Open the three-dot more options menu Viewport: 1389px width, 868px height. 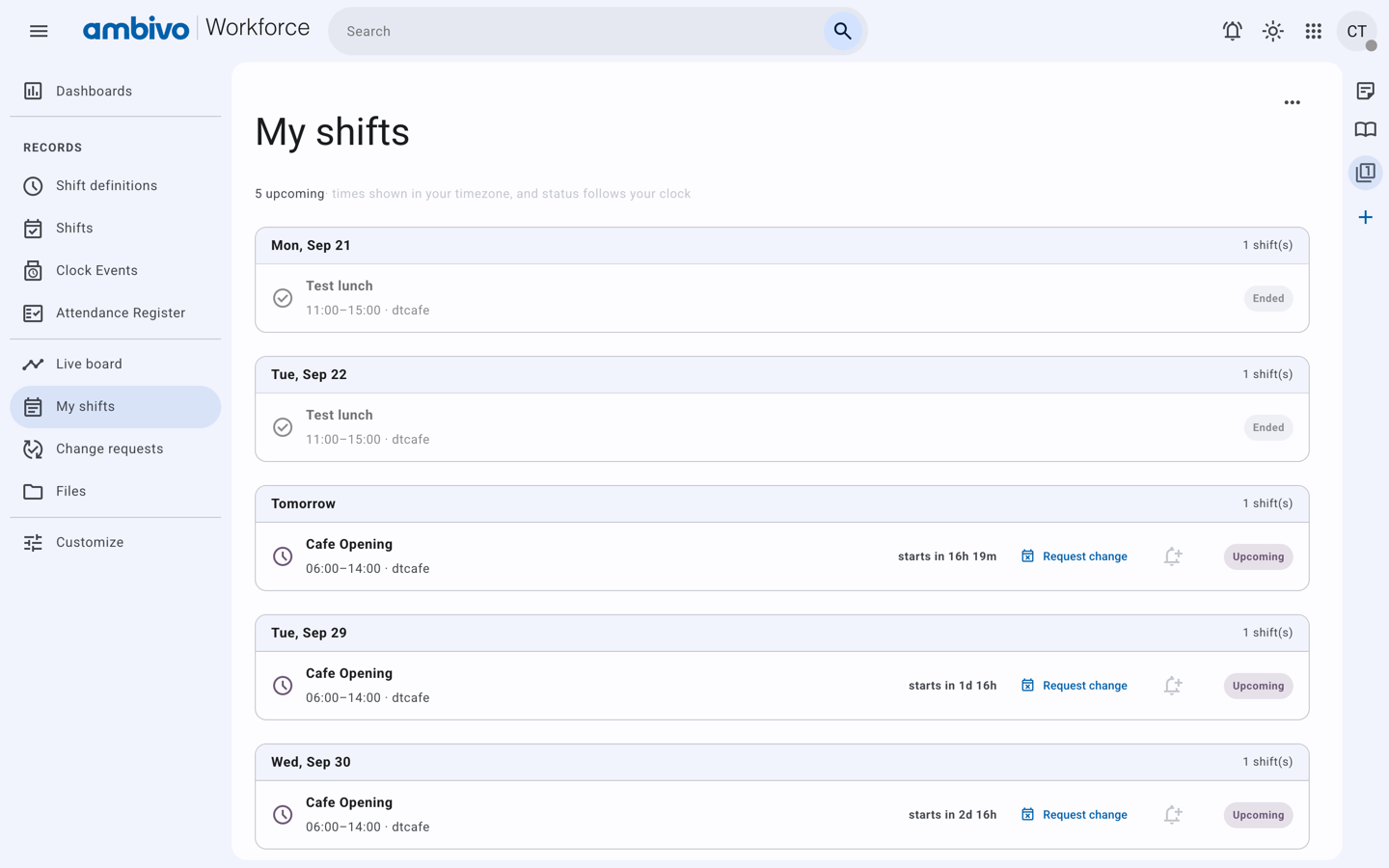[1293, 102]
